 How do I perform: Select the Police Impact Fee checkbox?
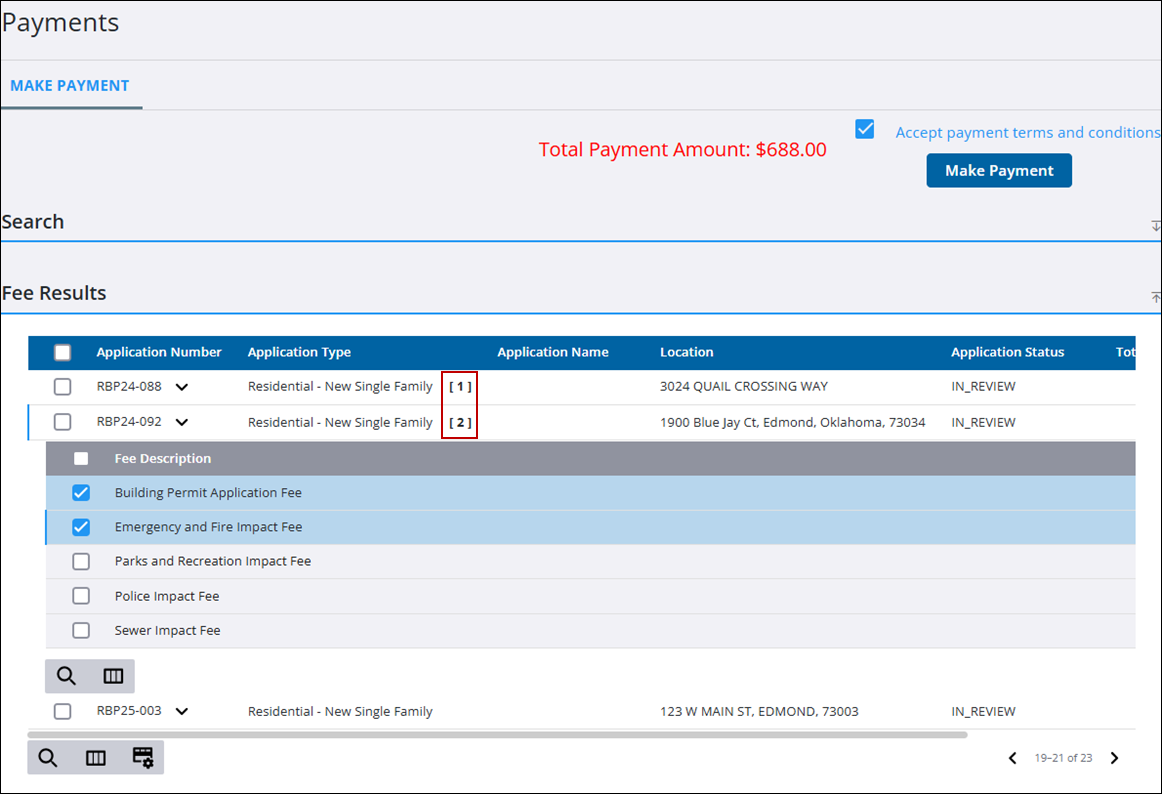tap(81, 596)
